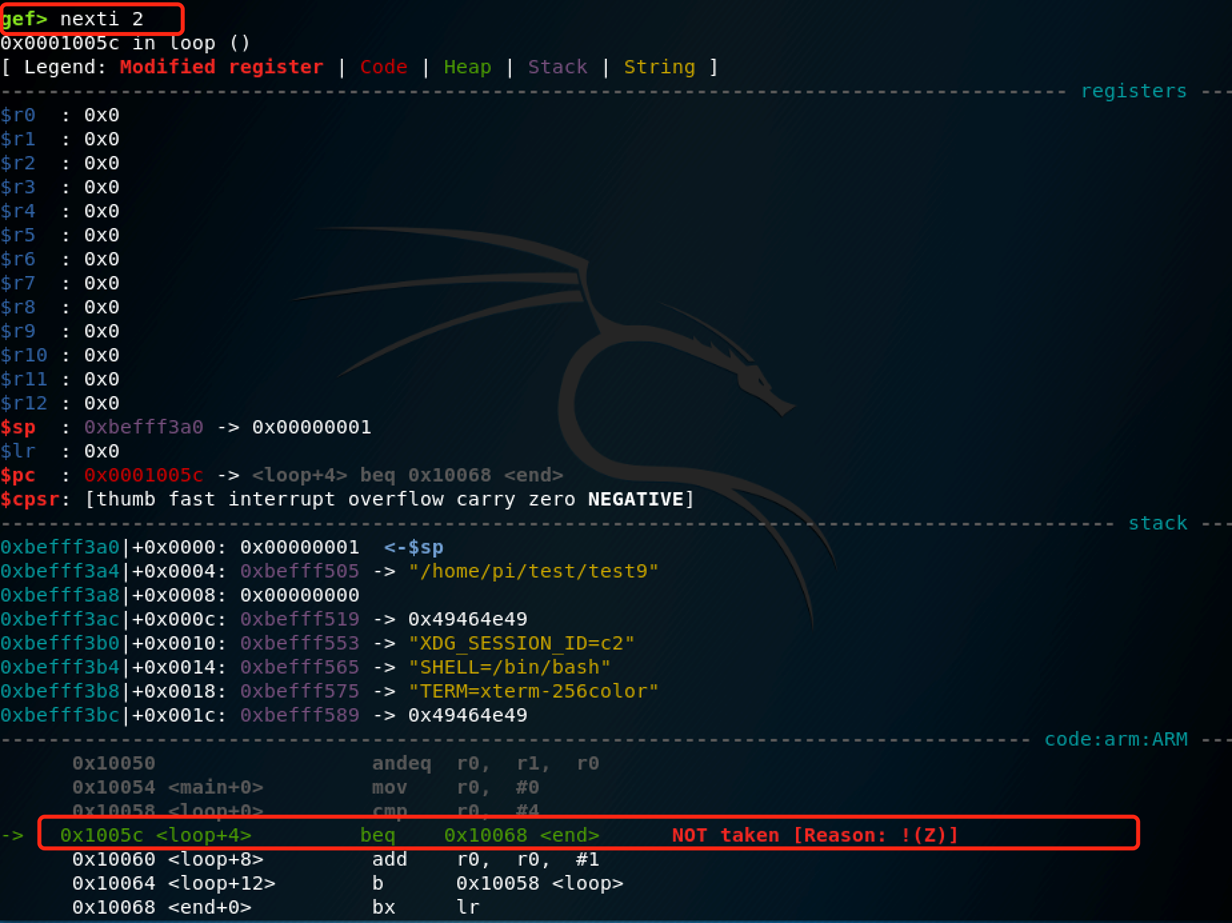Select the $r6 register row
Image resolution: width=1232 pixels, height=923 pixels.
pos(60,259)
